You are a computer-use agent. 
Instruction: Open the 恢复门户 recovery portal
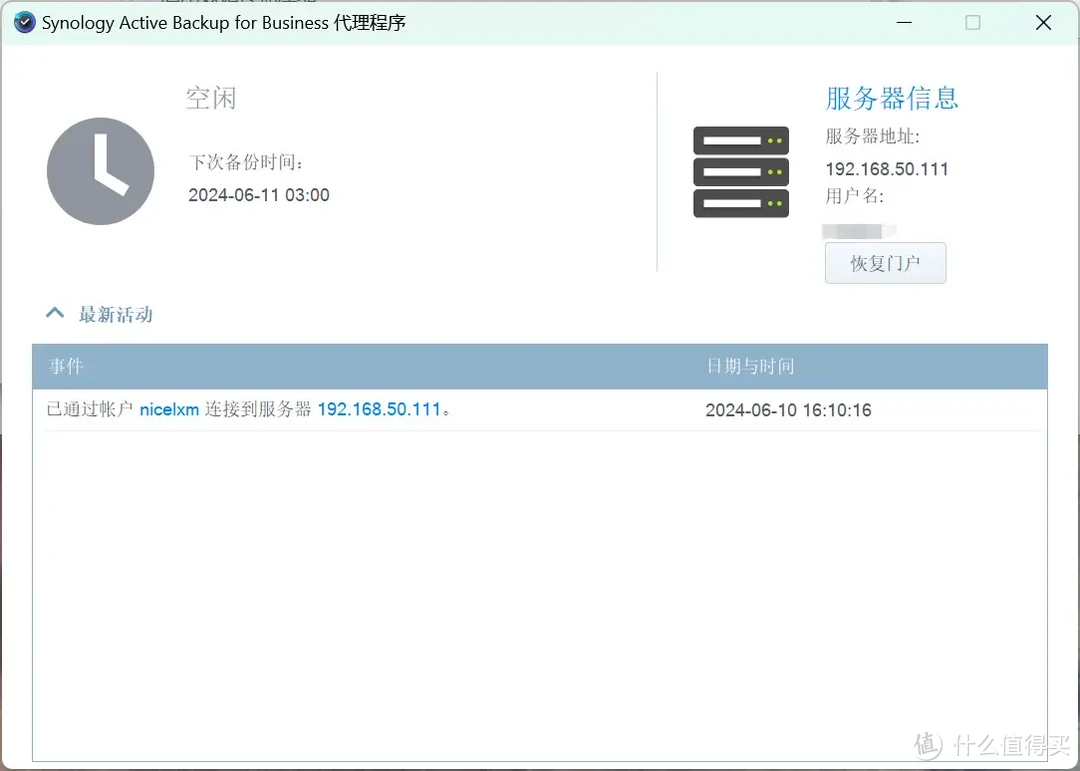coord(884,262)
